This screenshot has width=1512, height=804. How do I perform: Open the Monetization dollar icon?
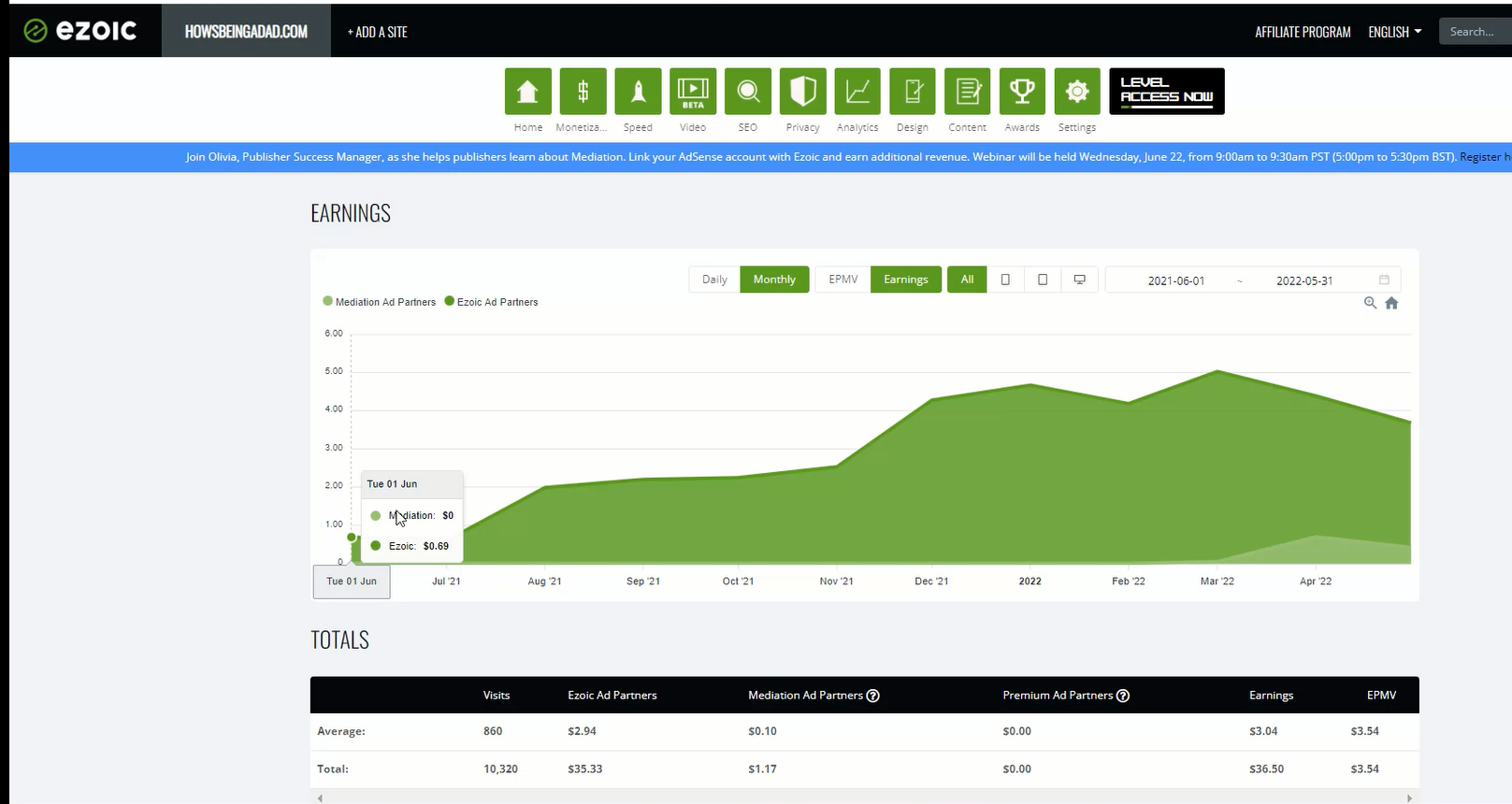583,92
